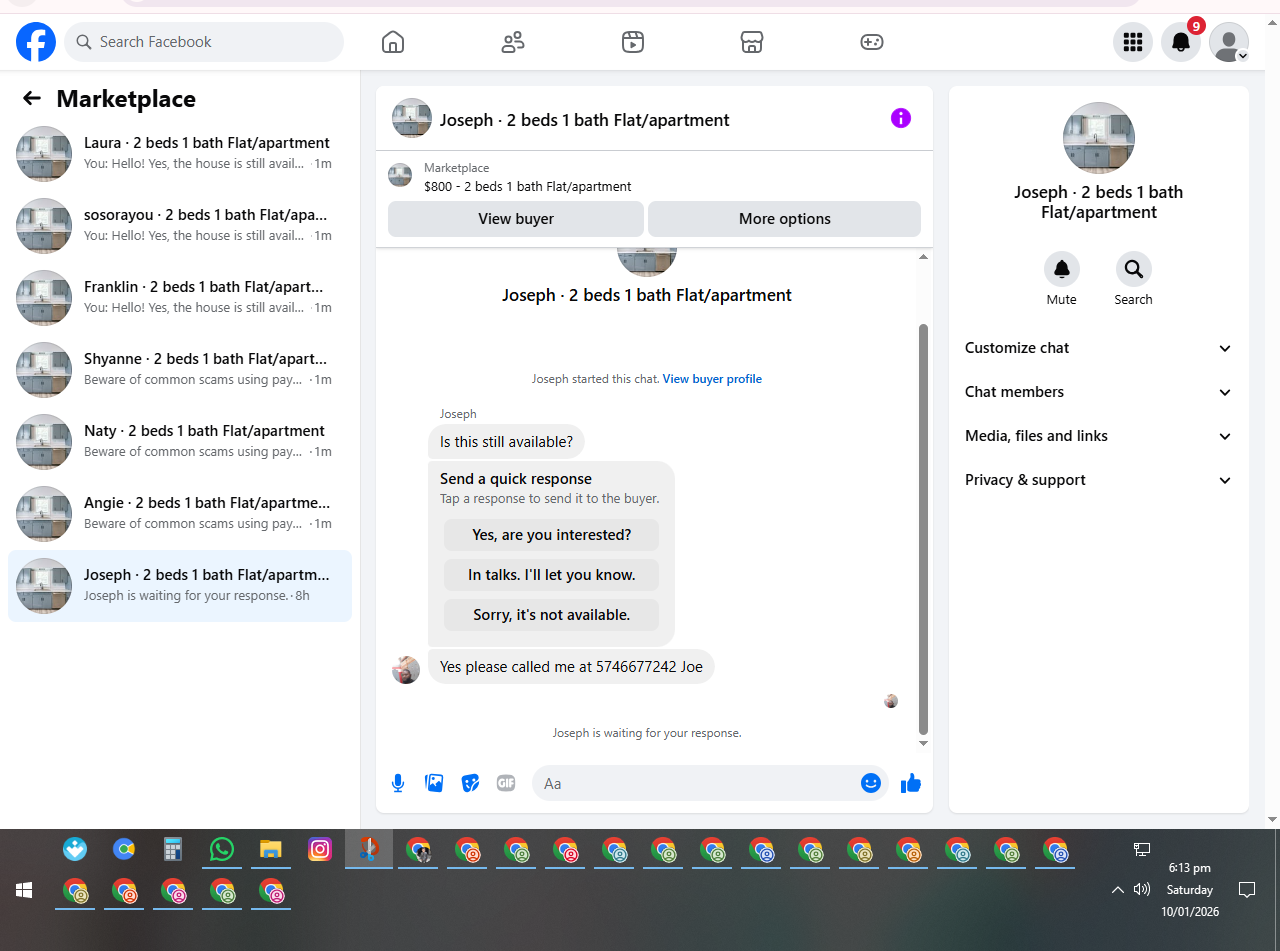Click the Search Facebook field
This screenshot has width=1280, height=951.
click(x=204, y=42)
